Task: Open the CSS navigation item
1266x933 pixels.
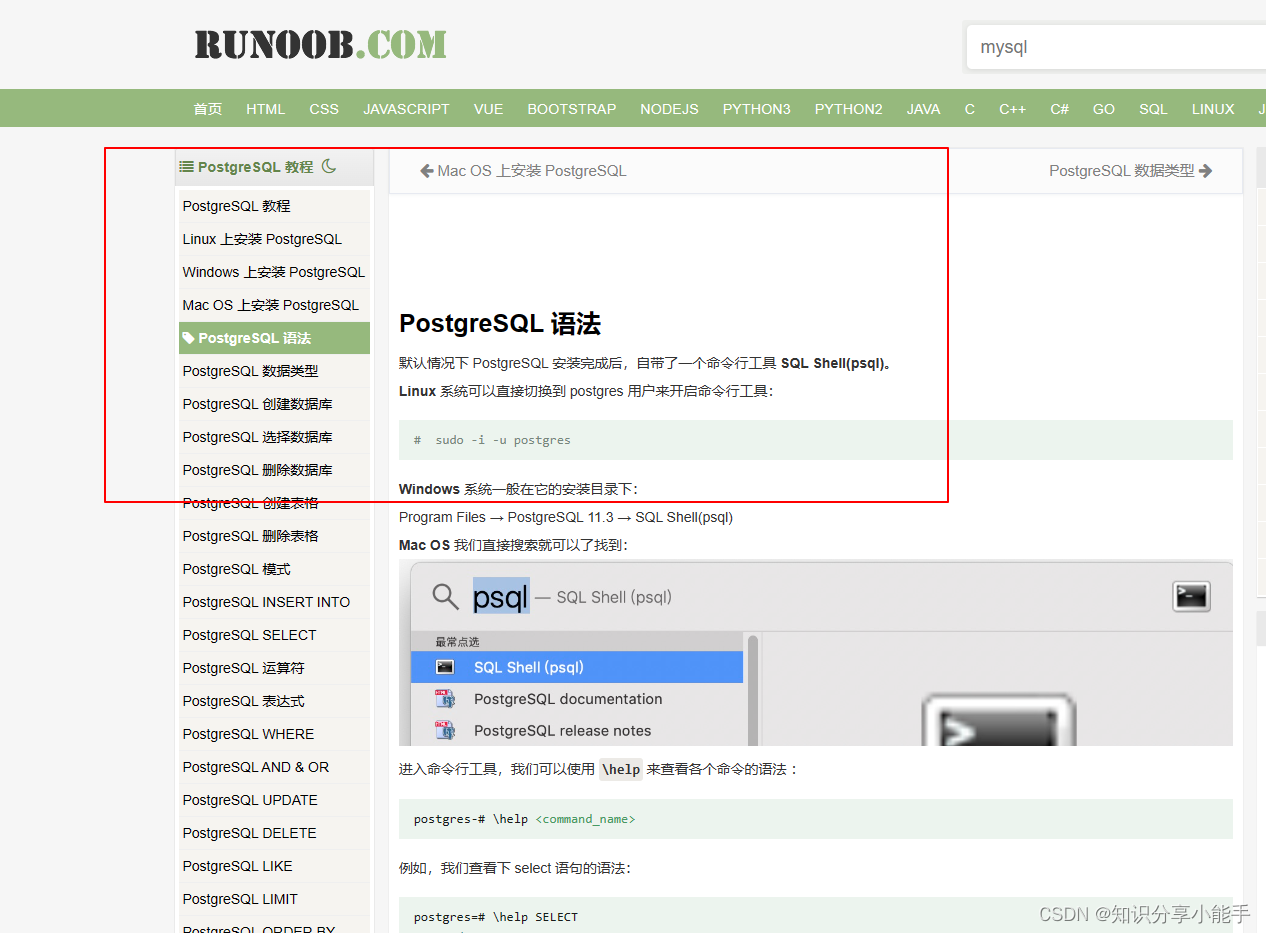Action: point(324,109)
